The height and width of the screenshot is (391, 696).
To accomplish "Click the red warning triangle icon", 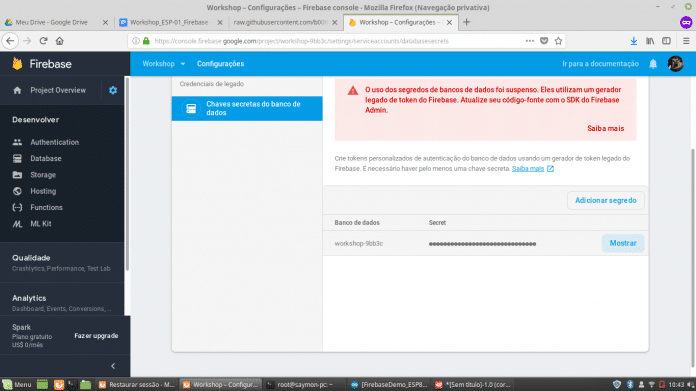I will coord(353,90).
